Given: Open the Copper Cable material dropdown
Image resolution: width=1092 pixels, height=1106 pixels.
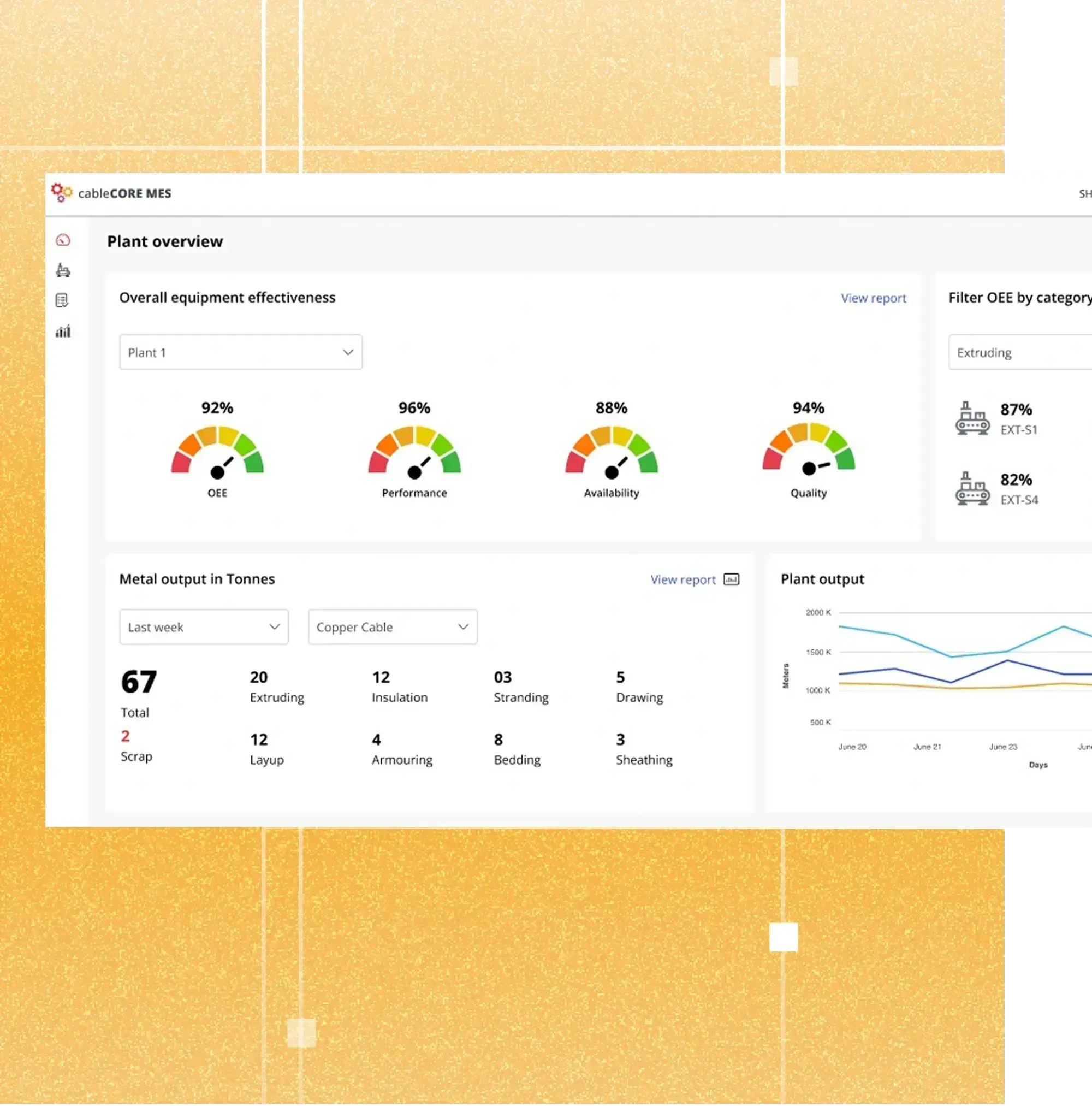Looking at the screenshot, I should (x=392, y=627).
